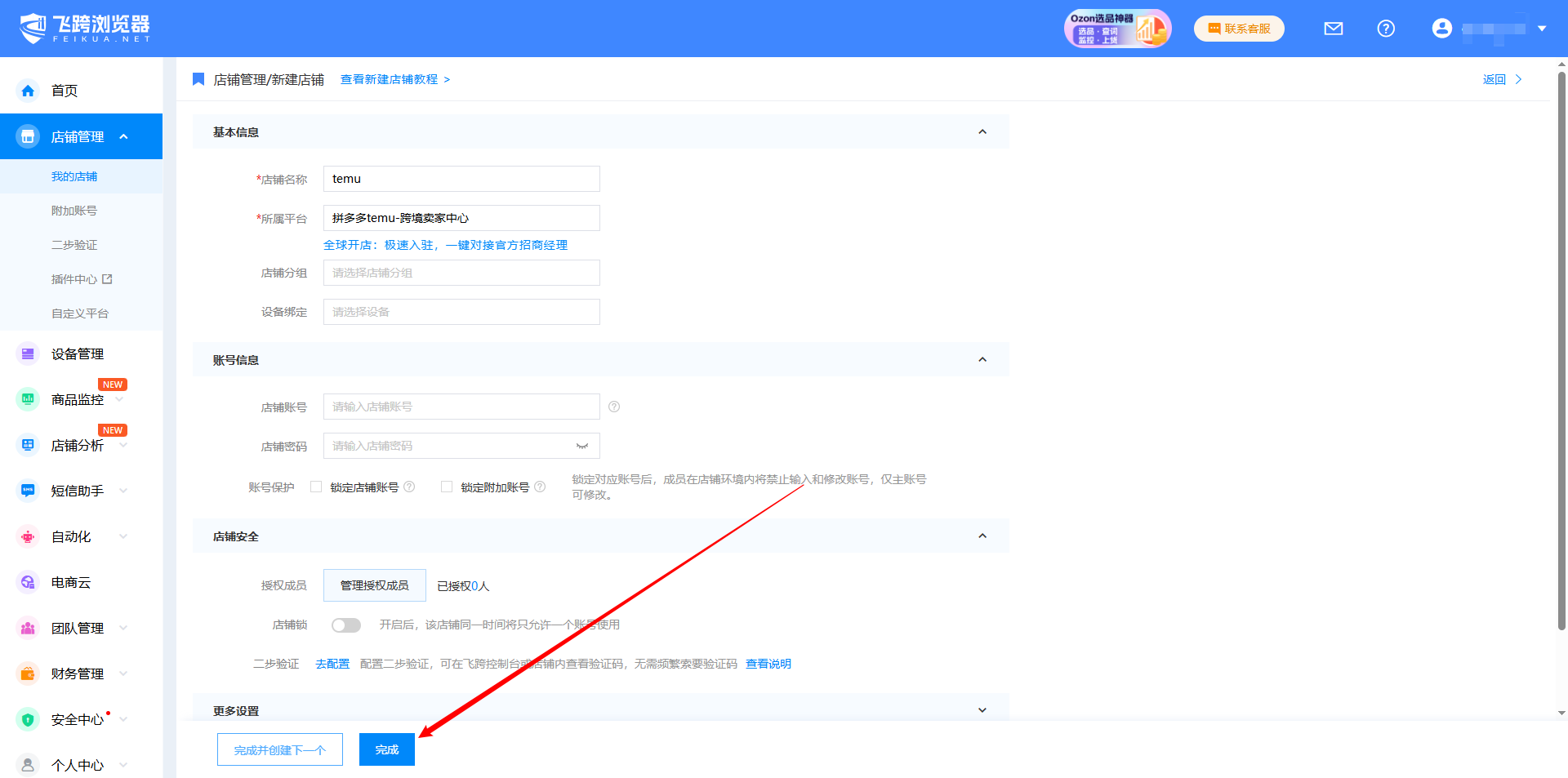Open 设备管理 in sidebar menu
This screenshot has width=1568, height=778.
click(x=78, y=353)
